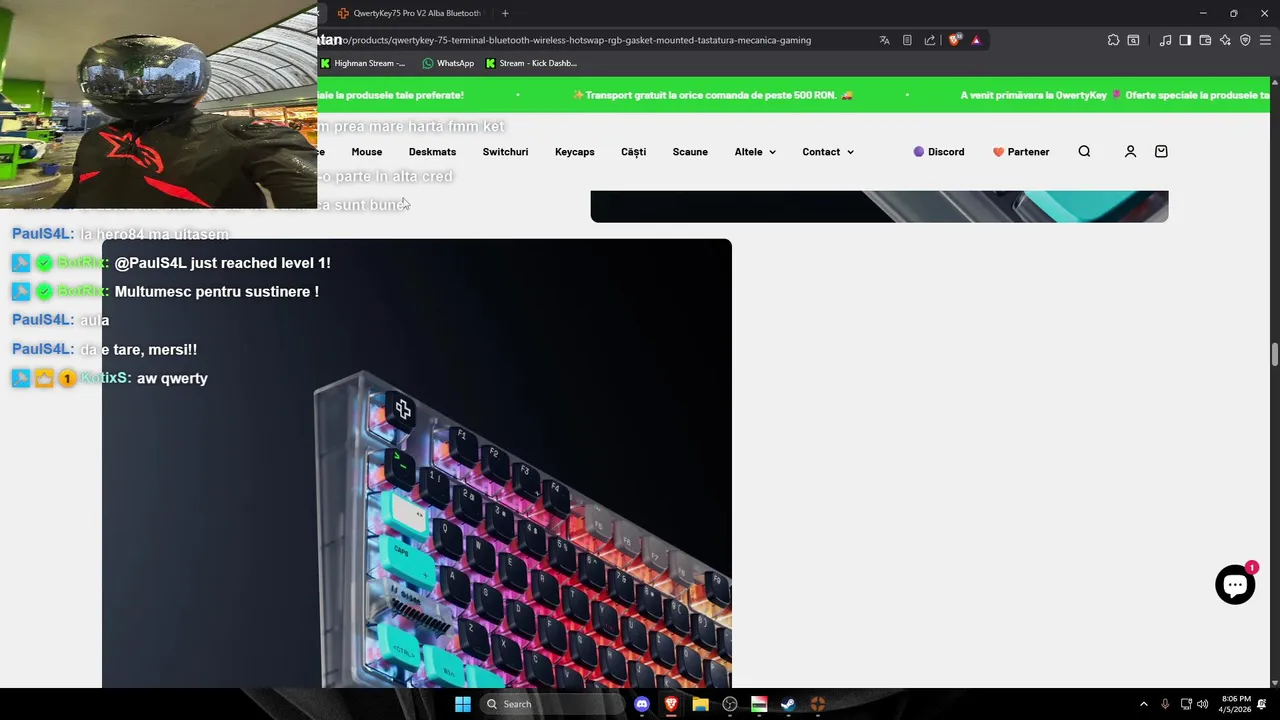Screen dimensions: 1280x720
Task: Click 'la hero84 ma uitasem' chat message
Action: pos(154,234)
